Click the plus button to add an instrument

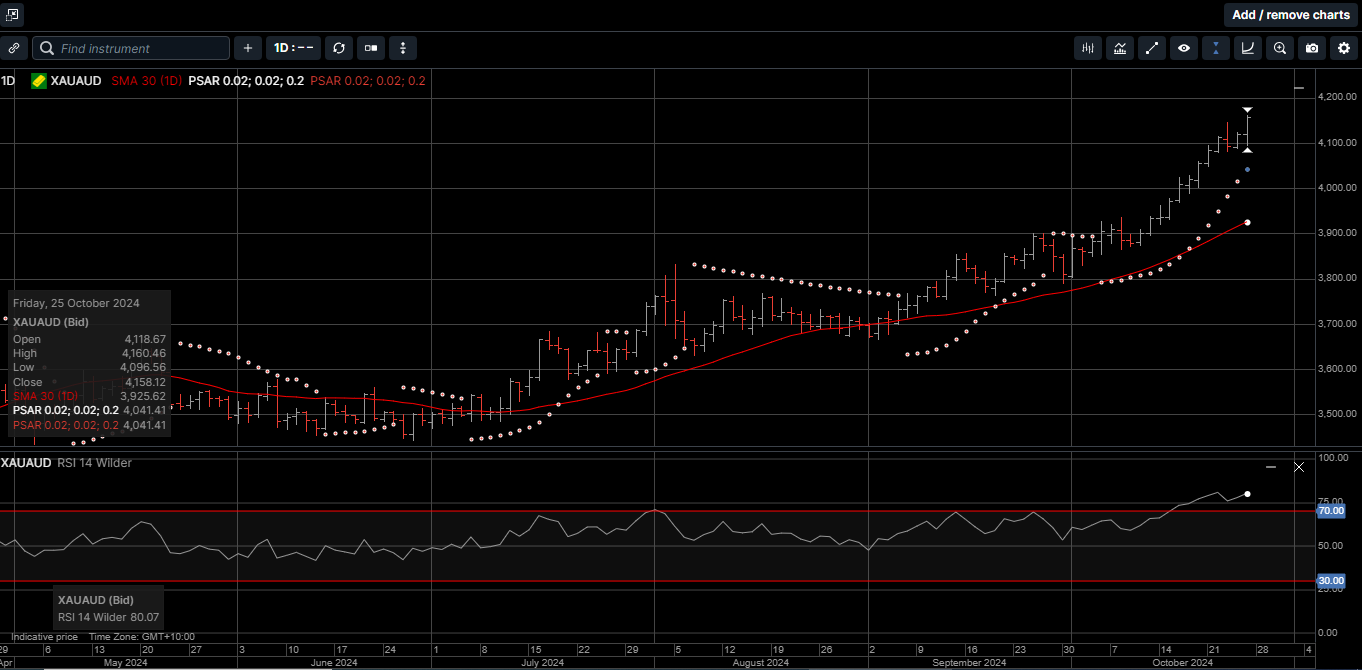[247, 47]
